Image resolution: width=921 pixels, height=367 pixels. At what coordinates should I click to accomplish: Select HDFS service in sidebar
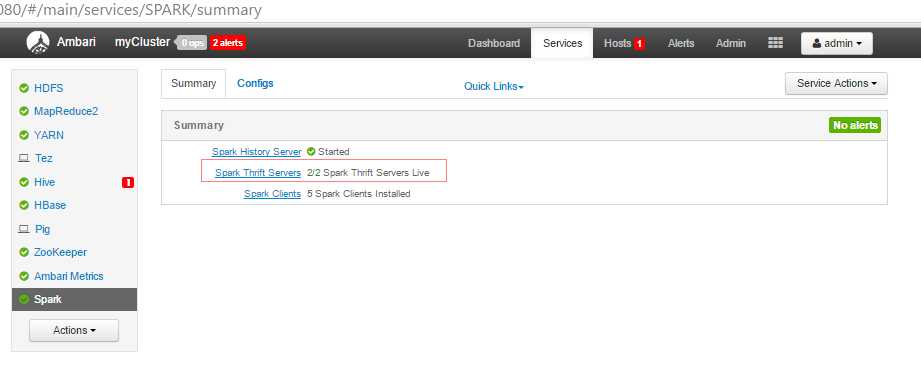pyautogui.click(x=48, y=88)
